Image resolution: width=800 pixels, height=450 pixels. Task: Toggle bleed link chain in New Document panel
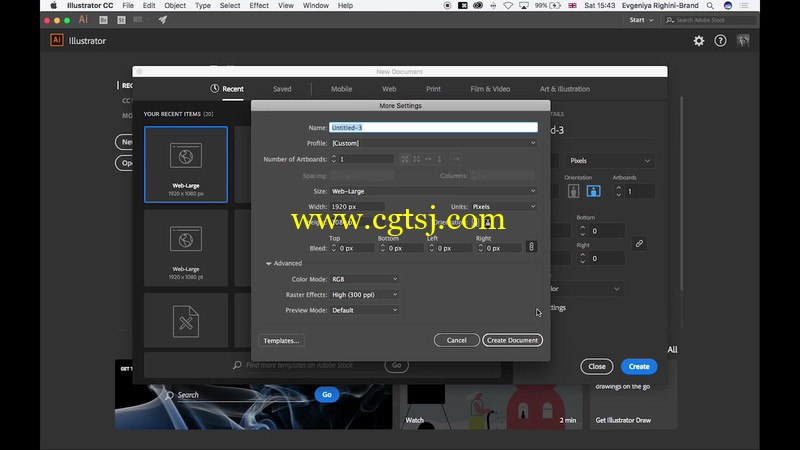[x=639, y=244]
